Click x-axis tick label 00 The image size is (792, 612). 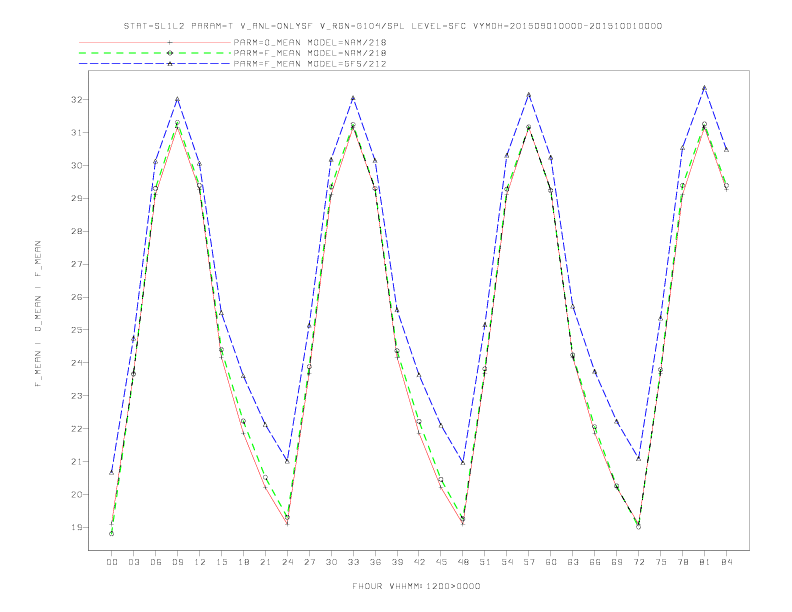tap(112, 562)
